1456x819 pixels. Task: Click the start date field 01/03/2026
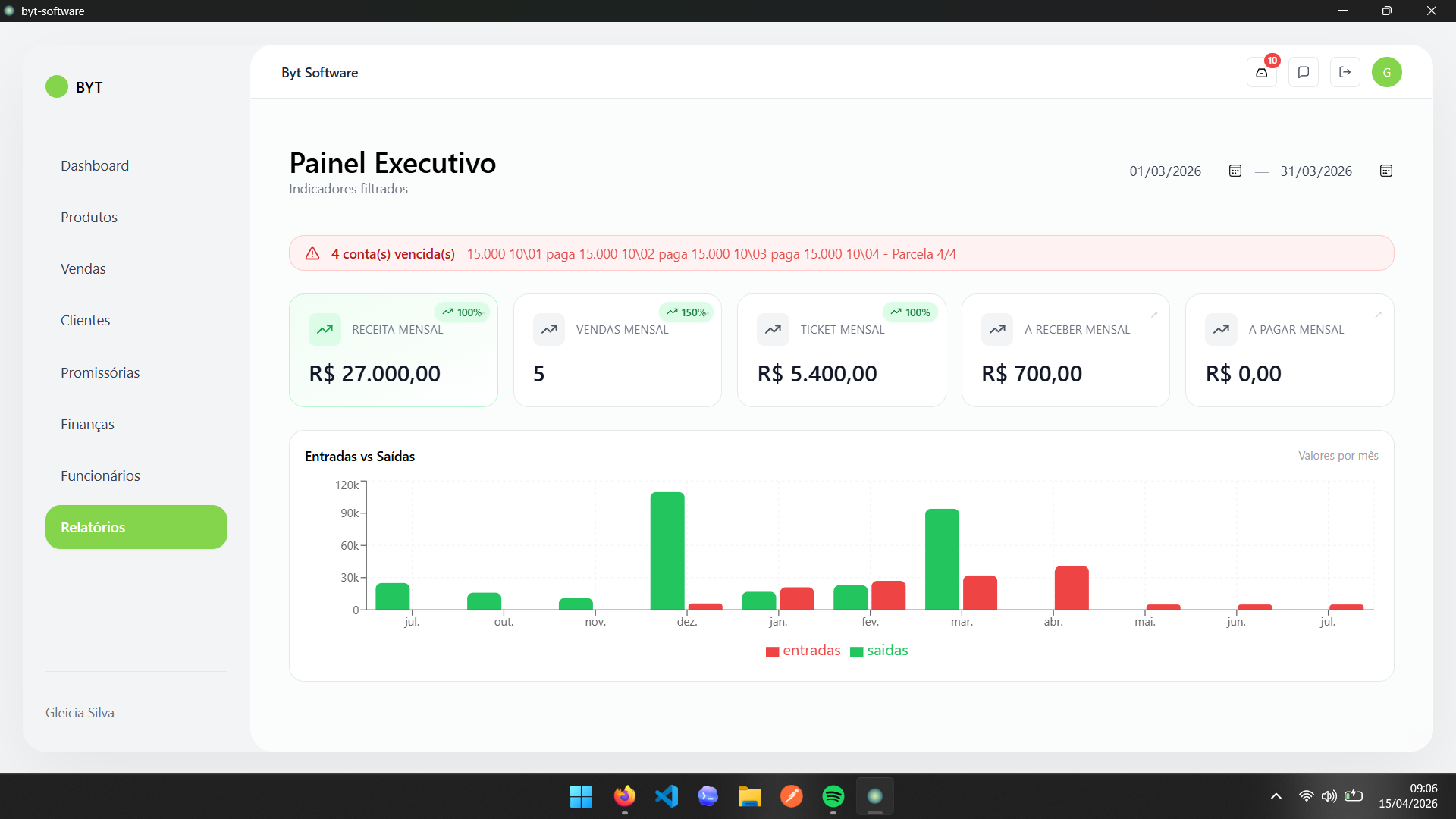click(x=1165, y=171)
